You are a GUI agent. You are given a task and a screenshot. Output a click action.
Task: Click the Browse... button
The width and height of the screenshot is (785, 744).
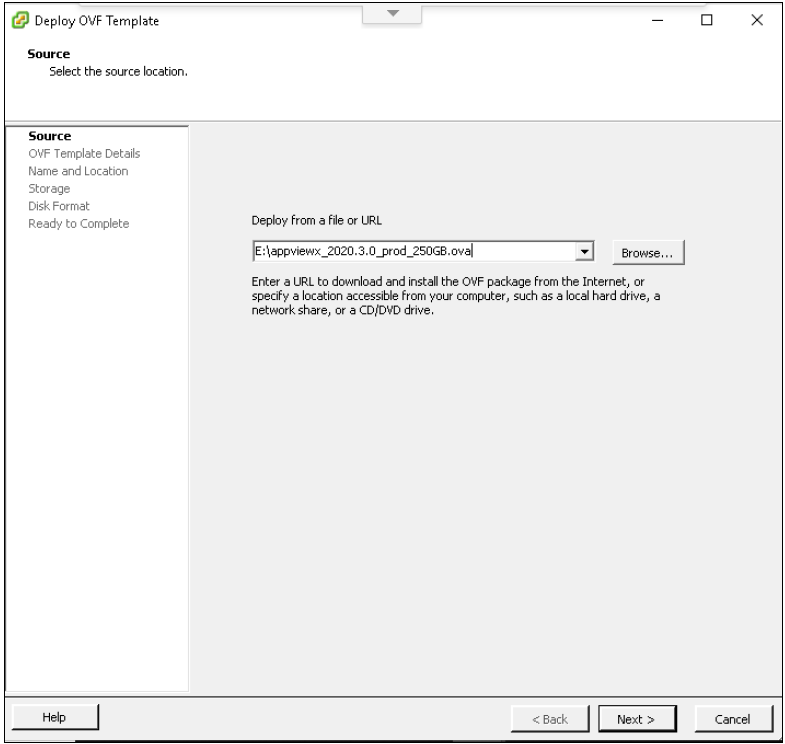648,252
